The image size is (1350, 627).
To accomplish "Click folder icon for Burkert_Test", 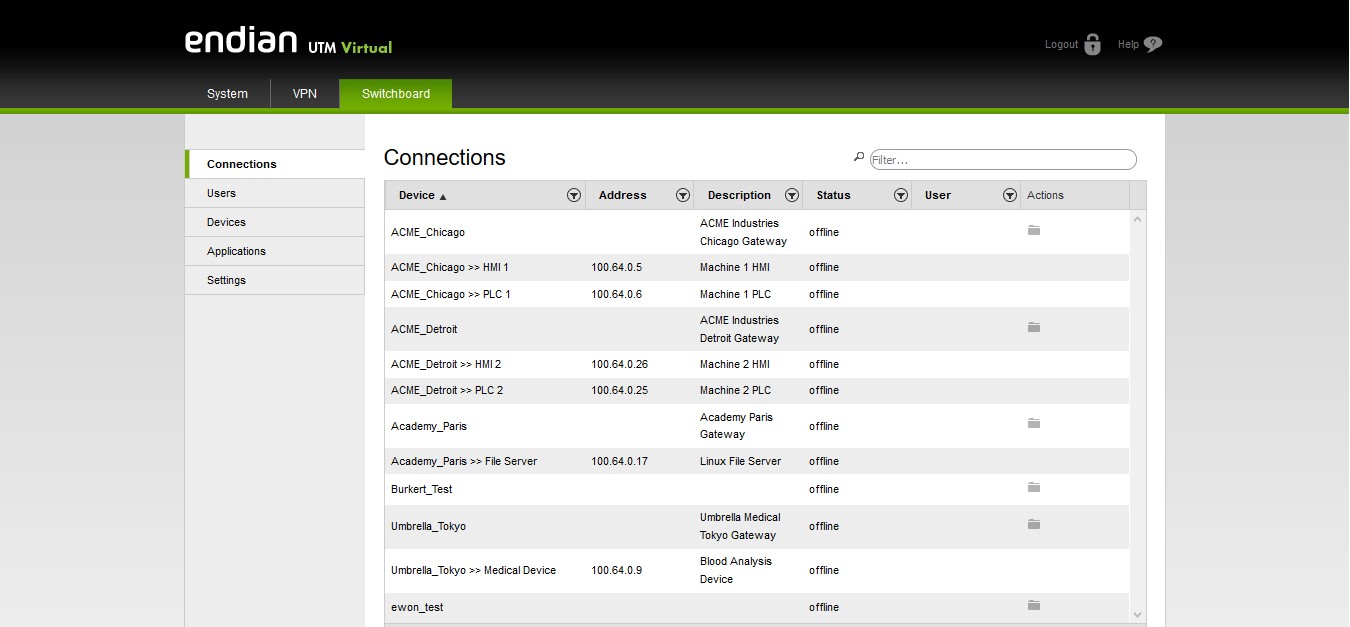I will tap(1034, 488).
